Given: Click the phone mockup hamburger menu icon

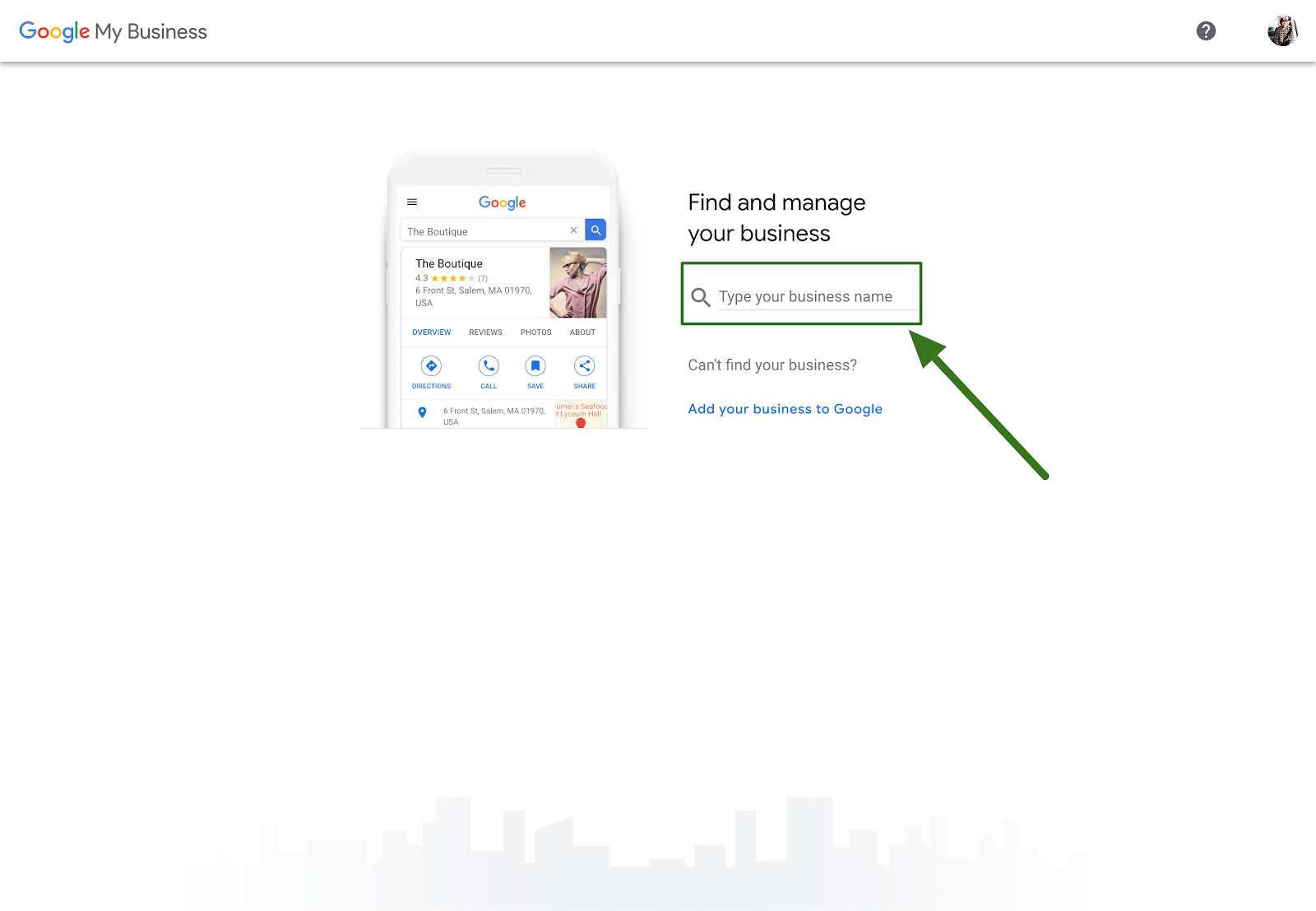Looking at the screenshot, I should click(x=412, y=202).
